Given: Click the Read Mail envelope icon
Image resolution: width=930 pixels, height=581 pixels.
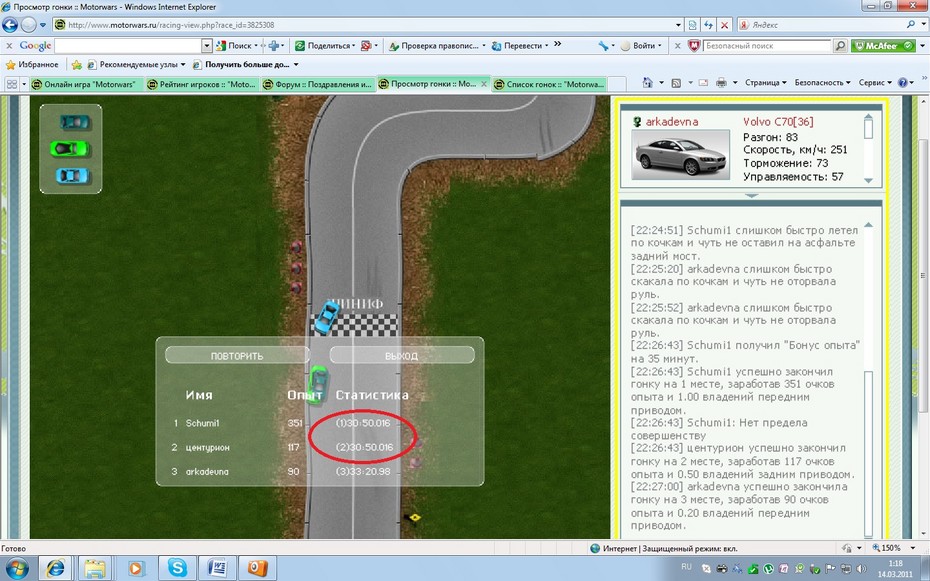Looking at the screenshot, I should tap(703, 83).
